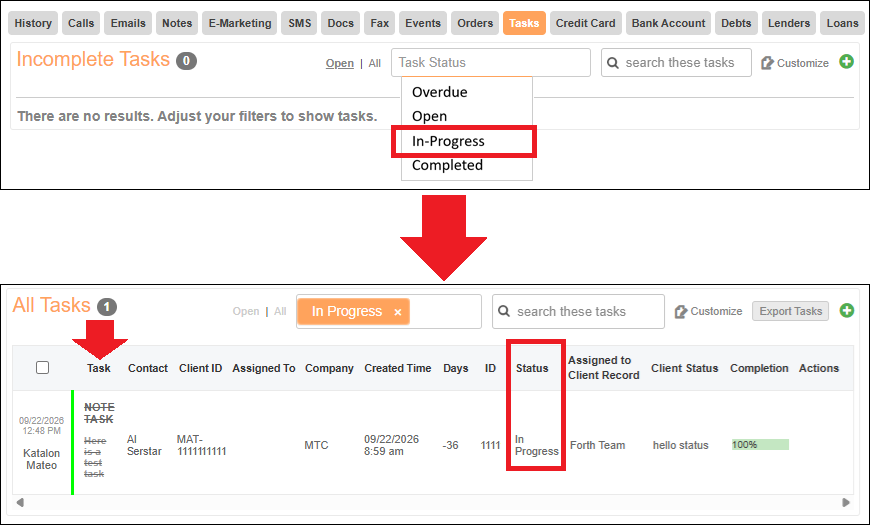Click the hello status cell
The image size is (870, 525).
click(681, 445)
